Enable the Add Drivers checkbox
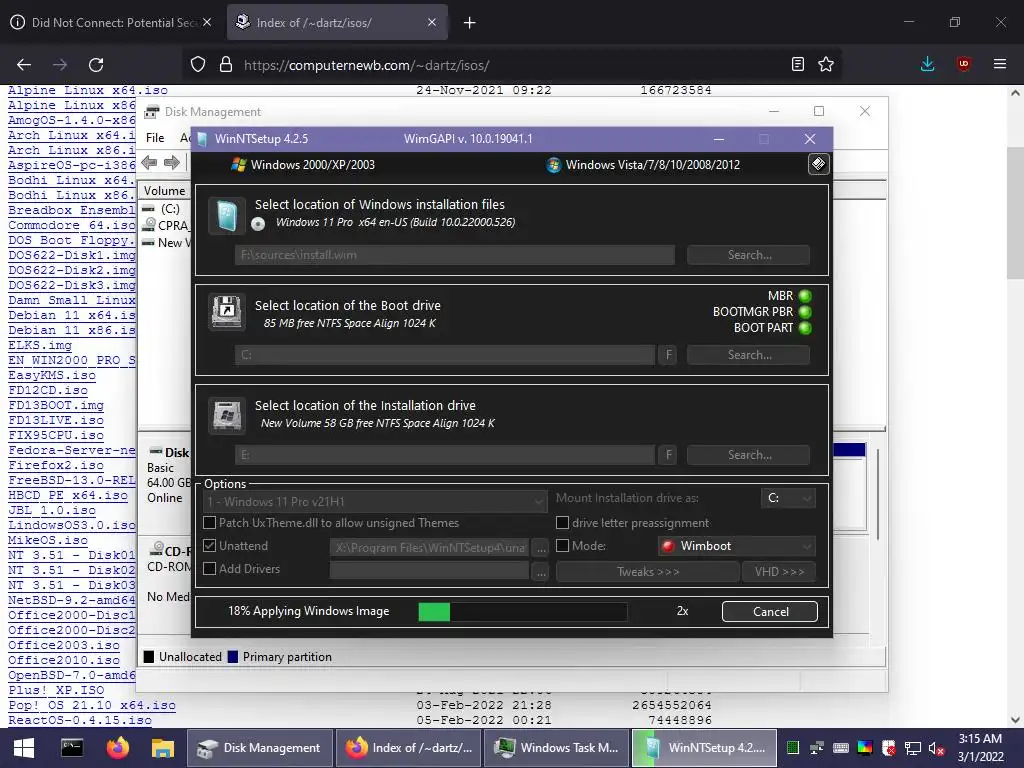1024x768 pixels. coord(210,568)
